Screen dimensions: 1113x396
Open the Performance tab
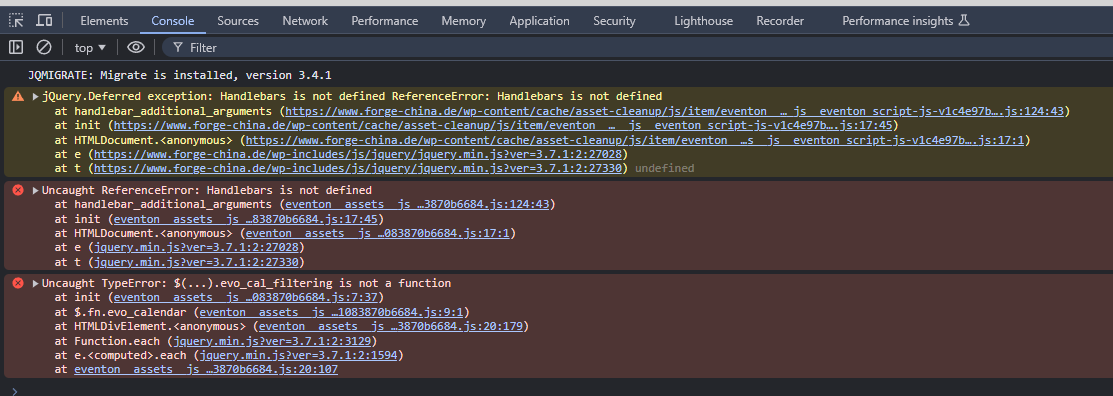coord(385,21)
